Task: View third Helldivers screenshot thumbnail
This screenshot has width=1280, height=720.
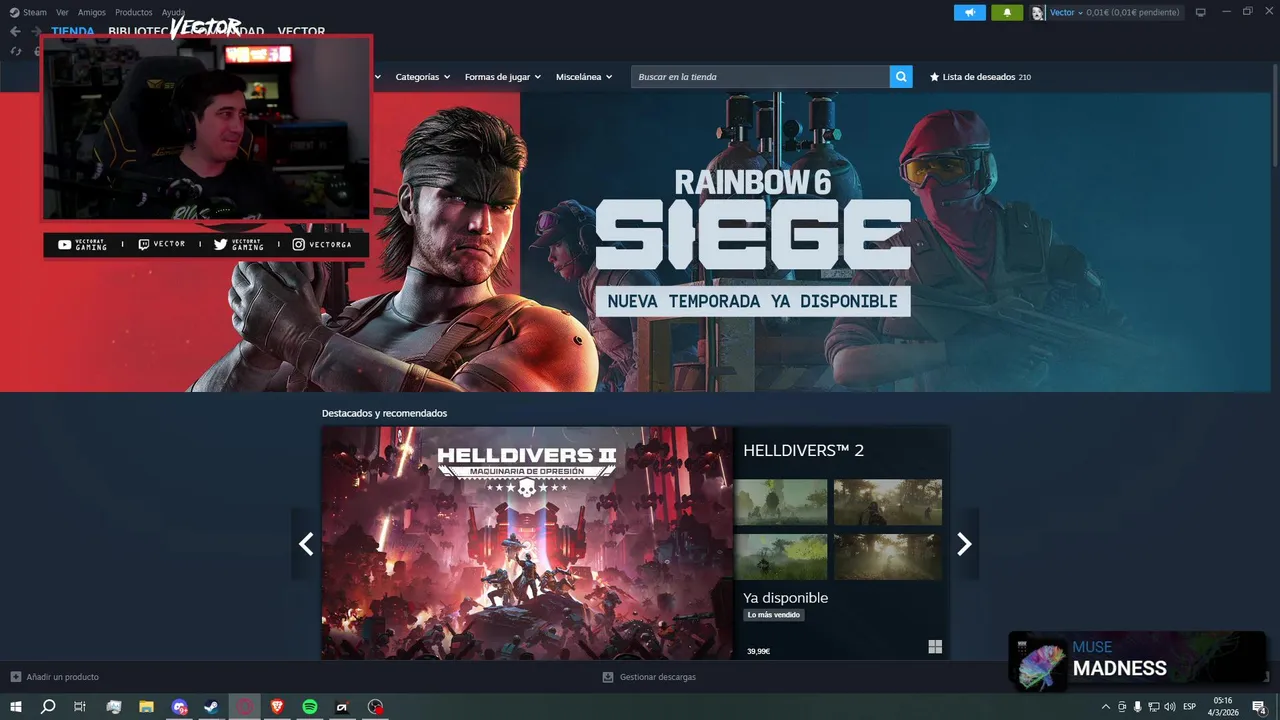Action: click(x=781, y=556)
